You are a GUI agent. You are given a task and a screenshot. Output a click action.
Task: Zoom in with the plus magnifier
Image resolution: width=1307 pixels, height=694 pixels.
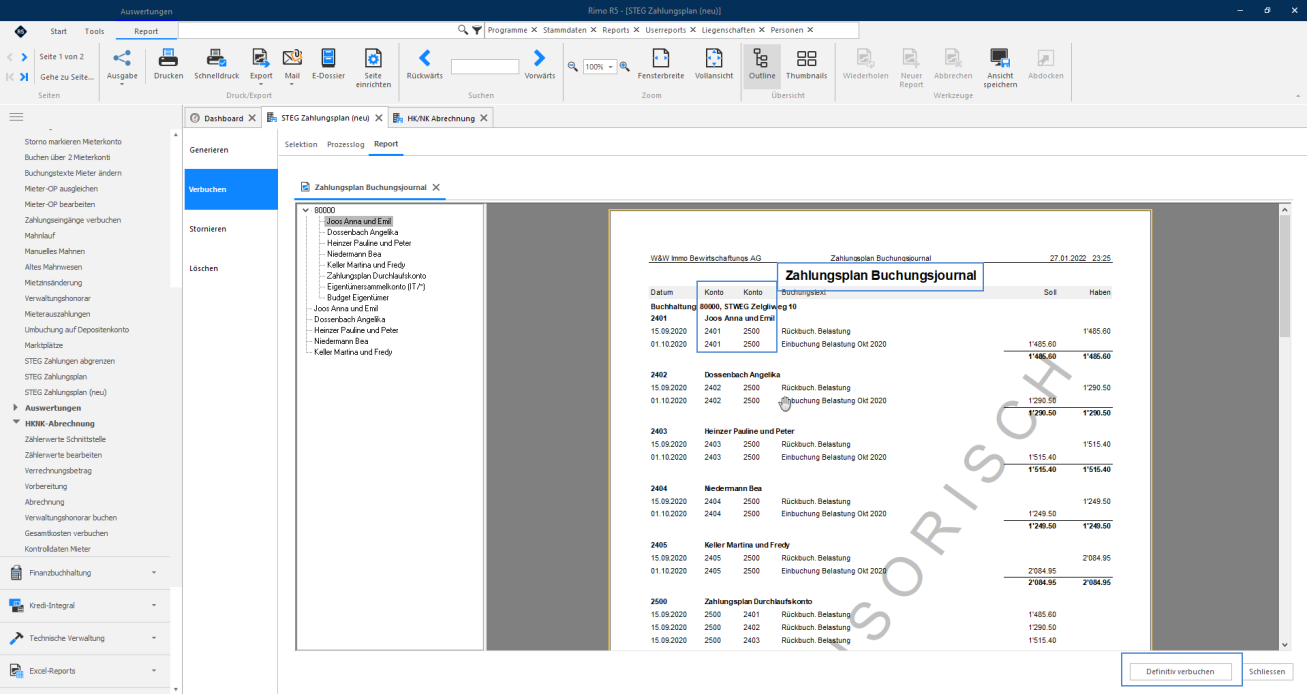(x=625, y=67)
